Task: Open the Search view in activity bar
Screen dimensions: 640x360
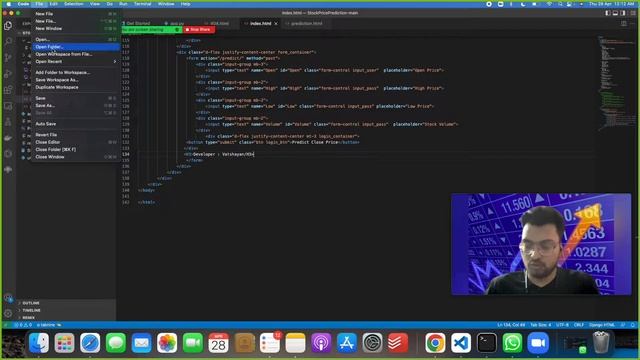Action: [x=8, y=41]
